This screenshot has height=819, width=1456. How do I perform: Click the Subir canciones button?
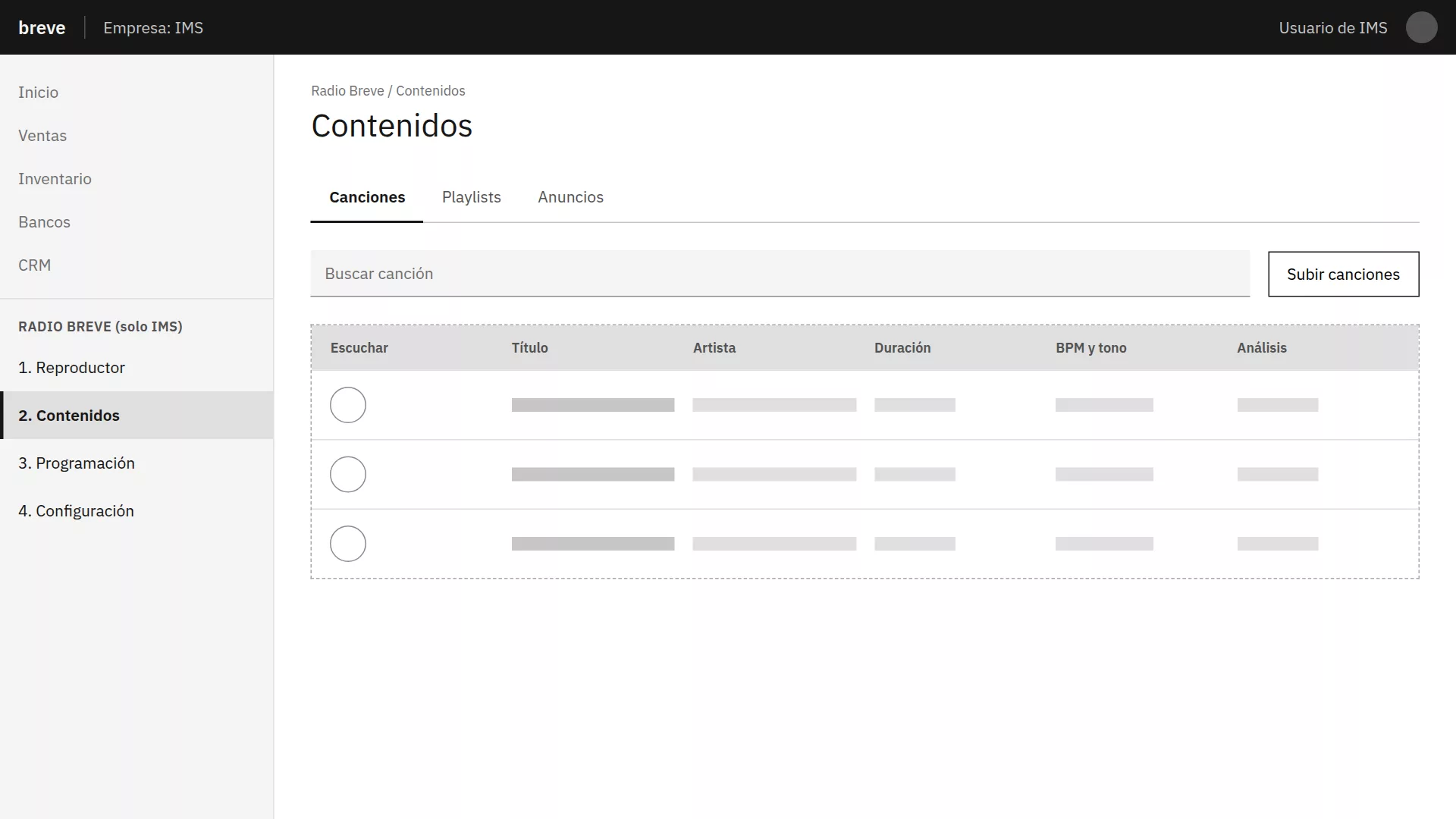(x=1343, y=275)
